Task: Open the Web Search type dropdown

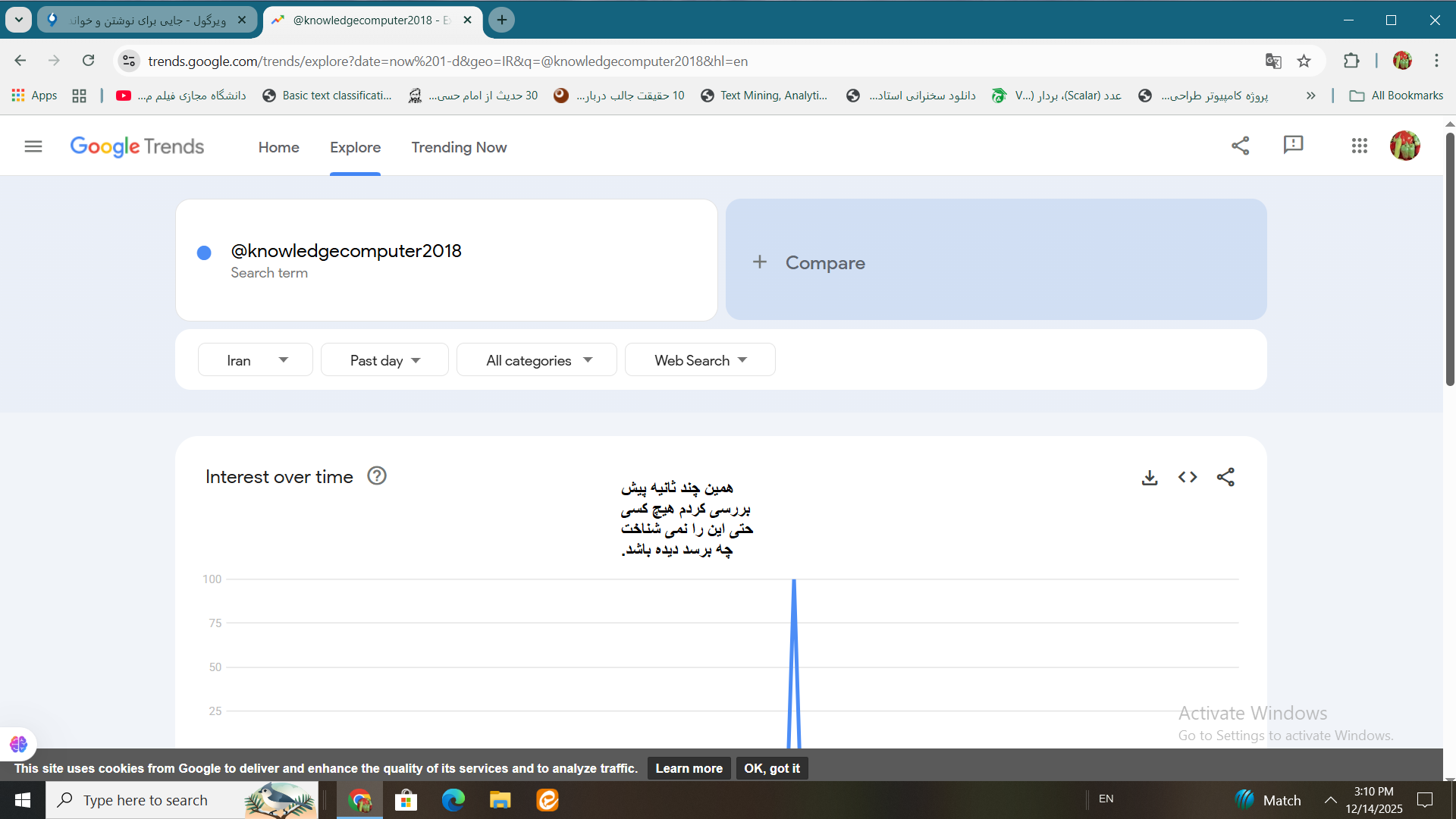Action: point(700,360)
